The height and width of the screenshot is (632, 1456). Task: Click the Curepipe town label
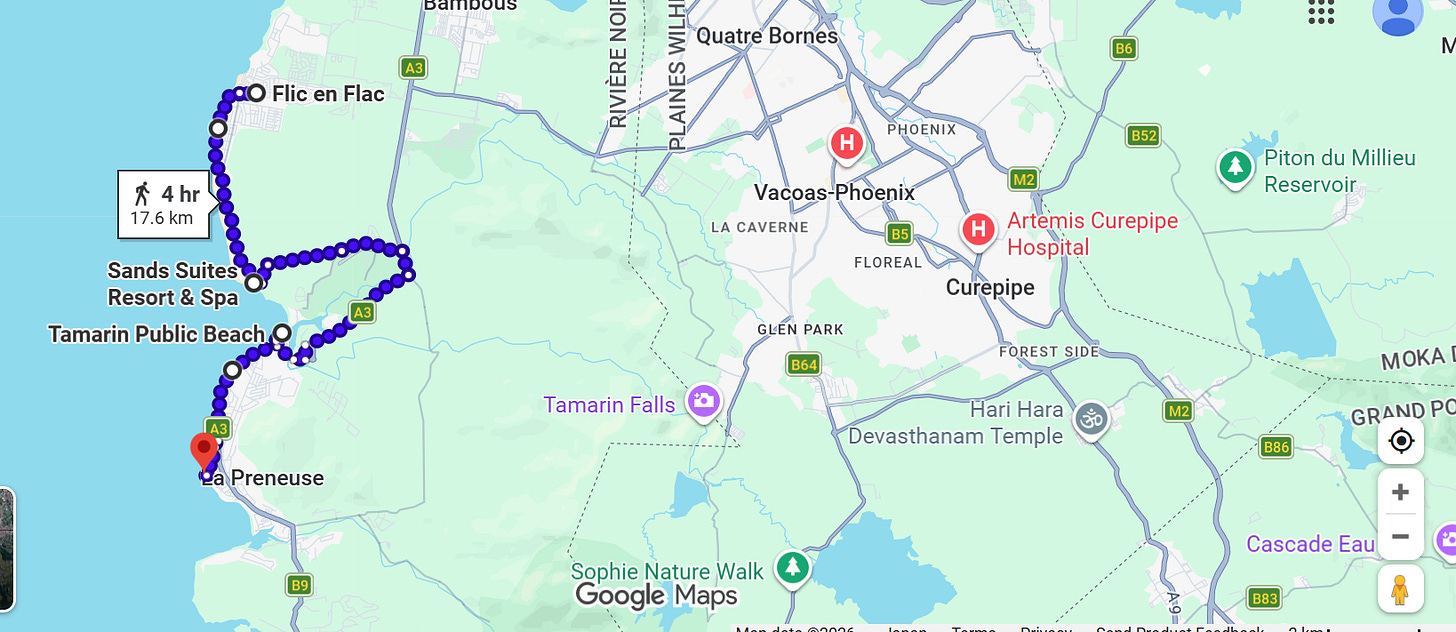coord(990,287)
